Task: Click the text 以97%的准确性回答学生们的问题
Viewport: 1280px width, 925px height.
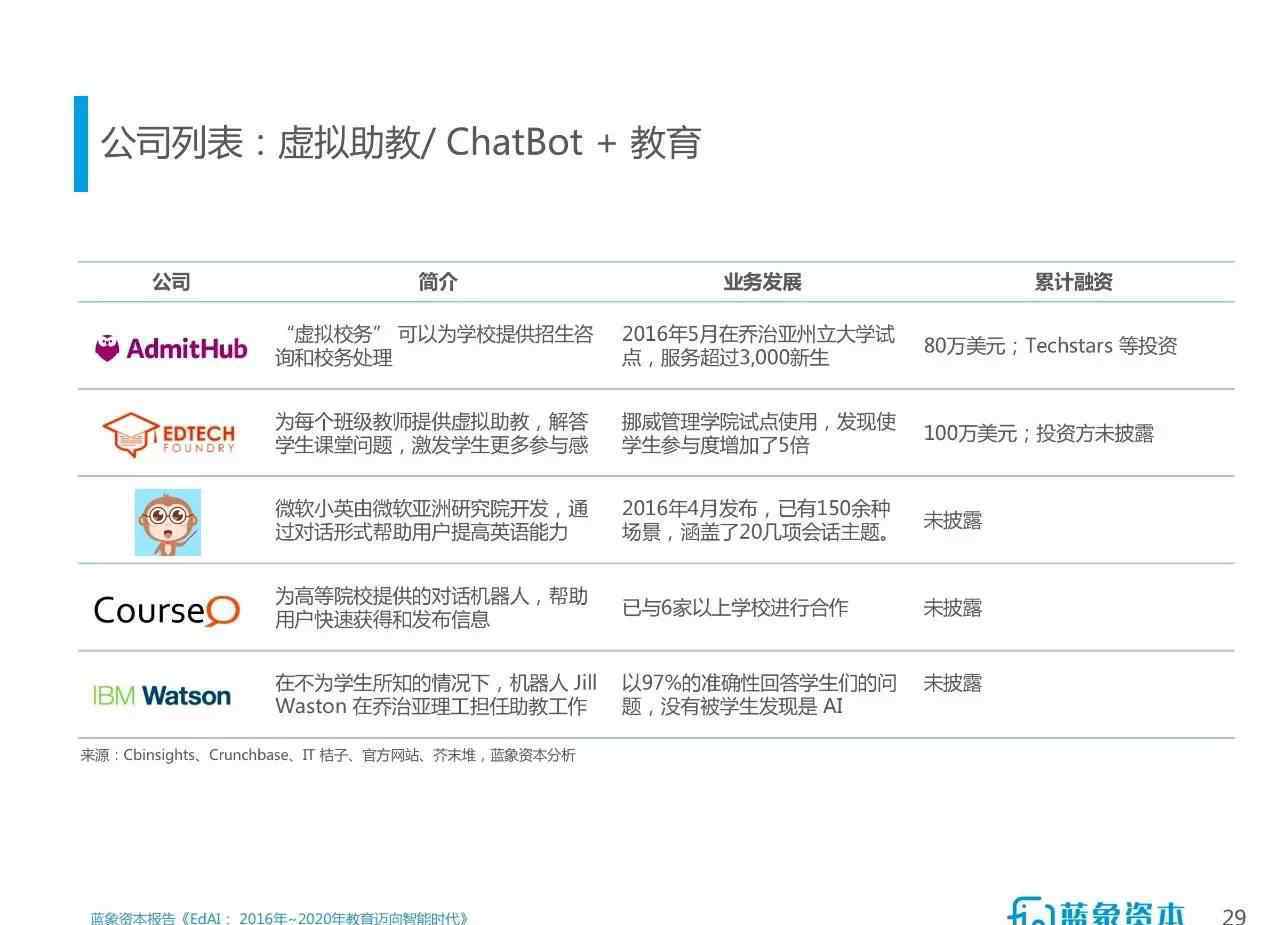Action: click(759, 694)
